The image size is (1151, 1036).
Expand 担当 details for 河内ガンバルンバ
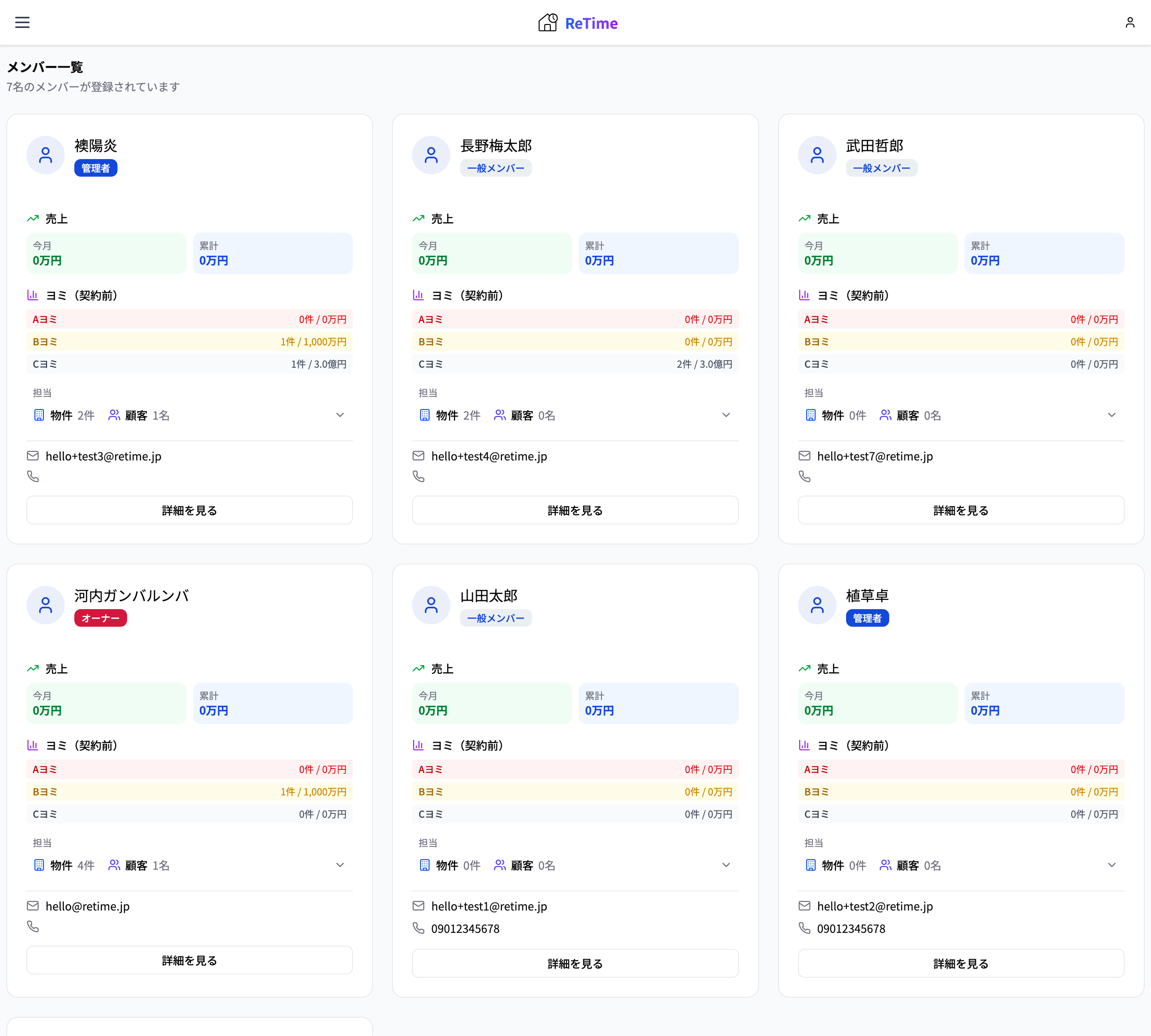pyautogui.click(x=340, y=865)
